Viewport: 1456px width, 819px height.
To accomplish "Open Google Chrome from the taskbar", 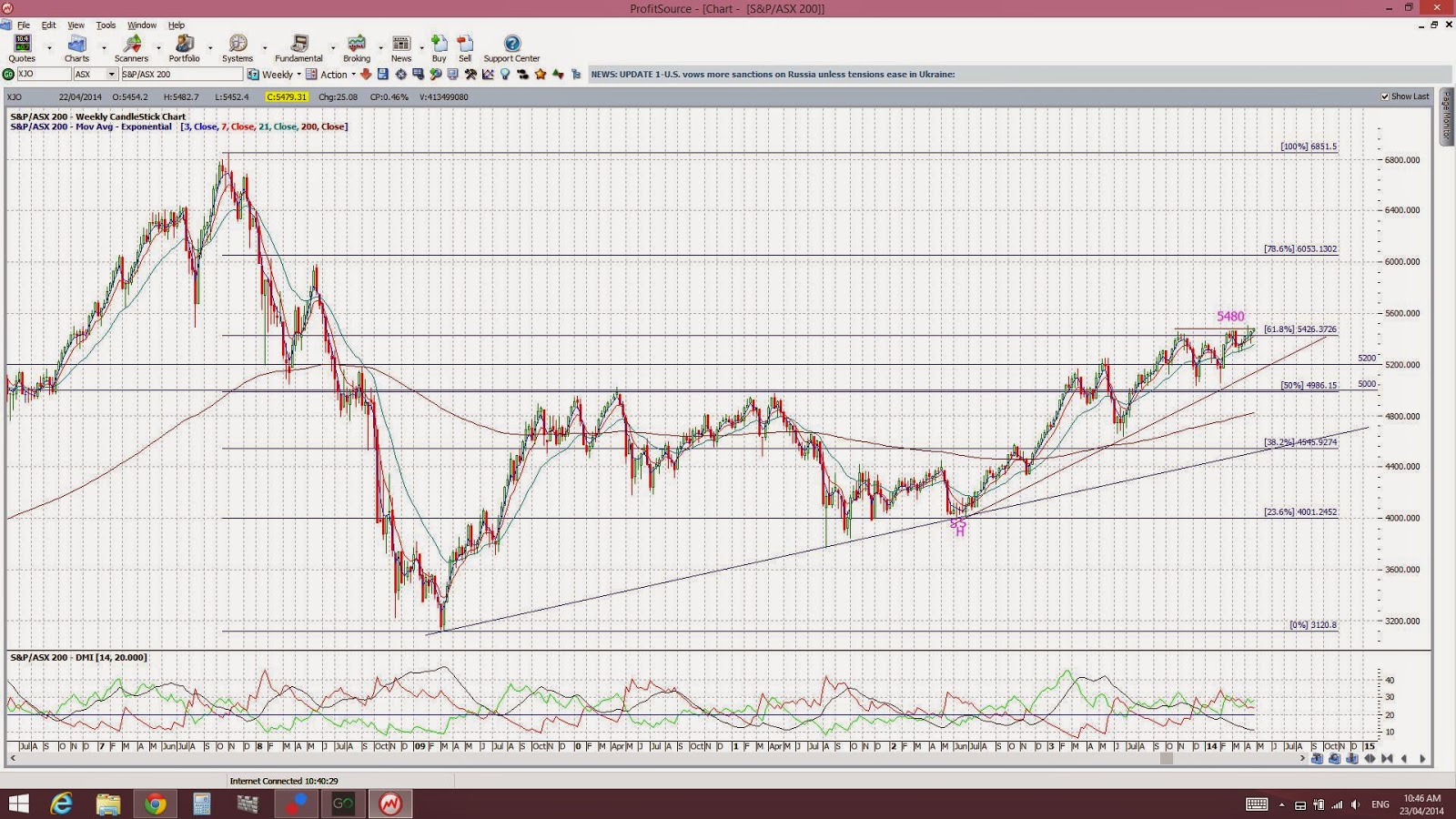I will (x=155, y=804).
